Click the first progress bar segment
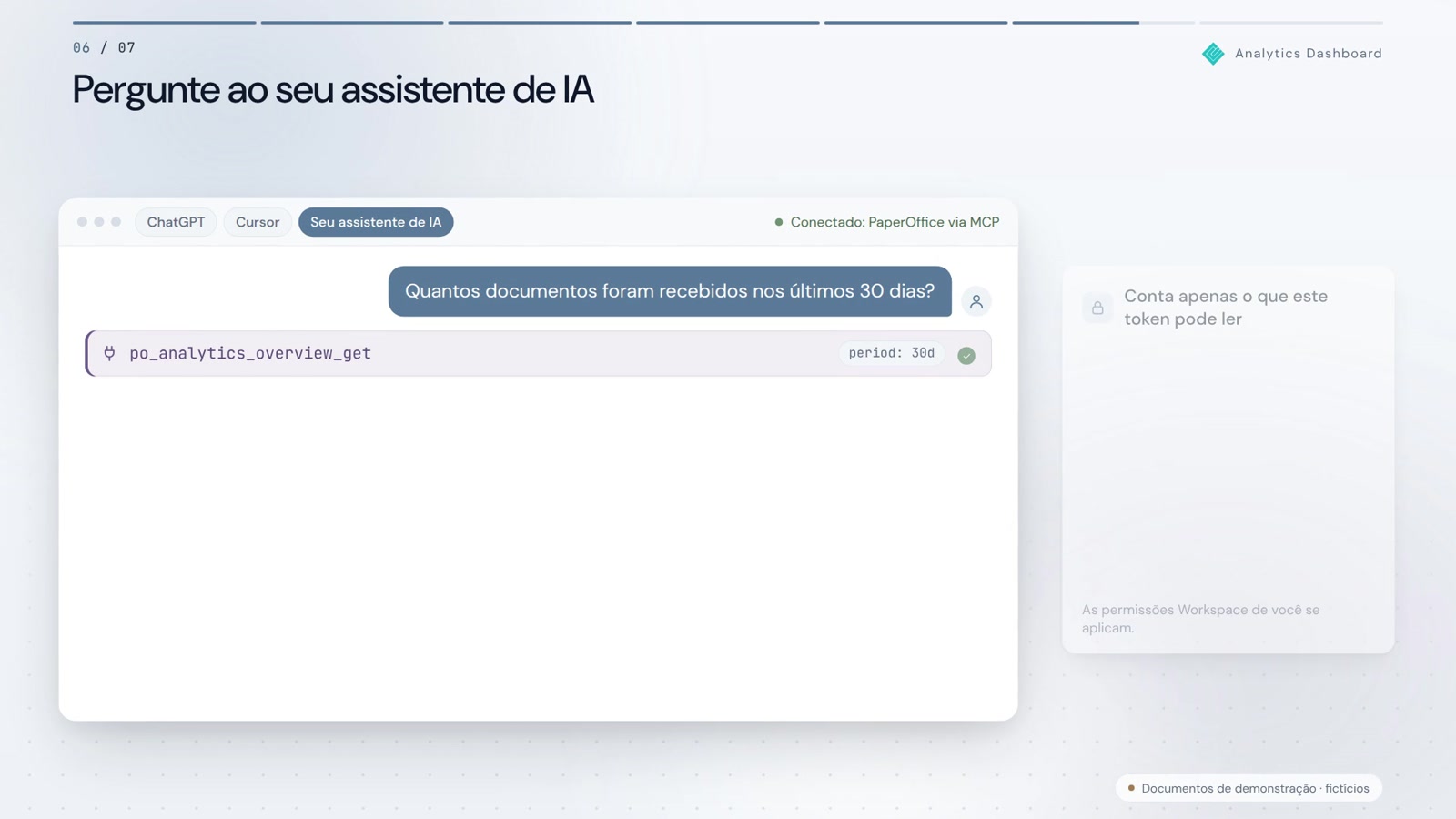 (164, 23)
